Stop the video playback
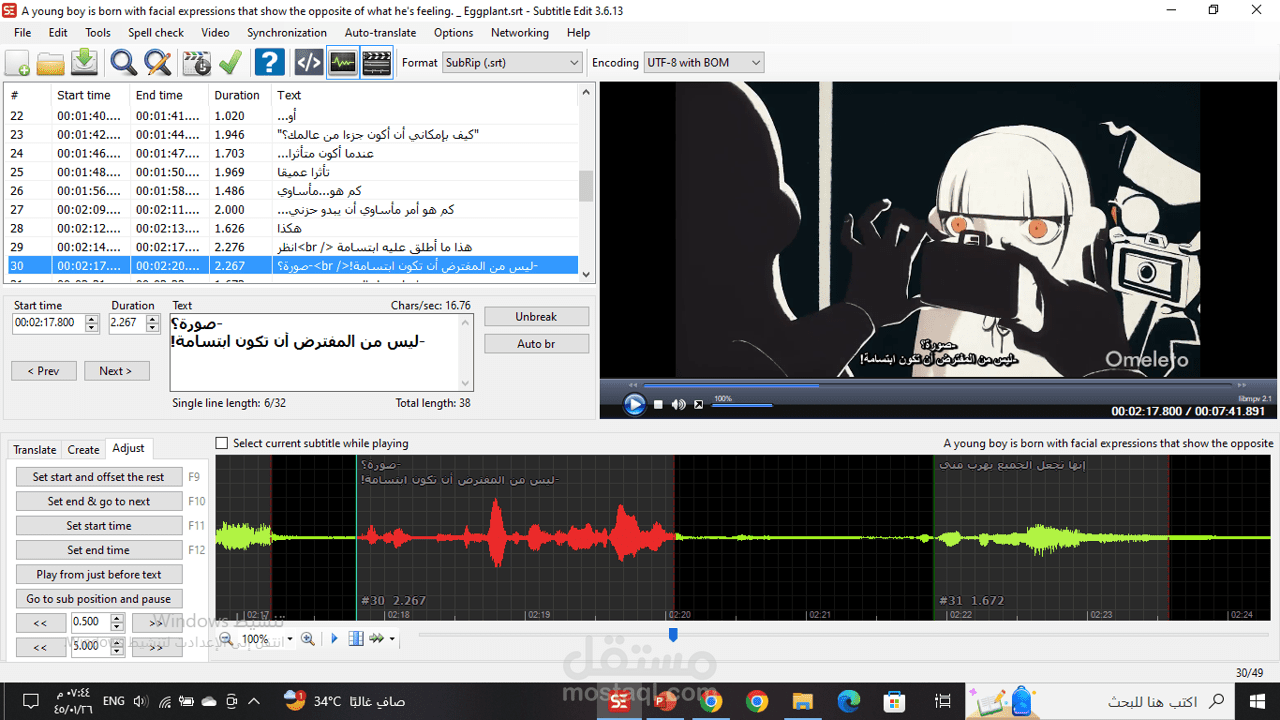Viewport: 1280px width, 720px height. pyautogui.click(x=658, y=404)
